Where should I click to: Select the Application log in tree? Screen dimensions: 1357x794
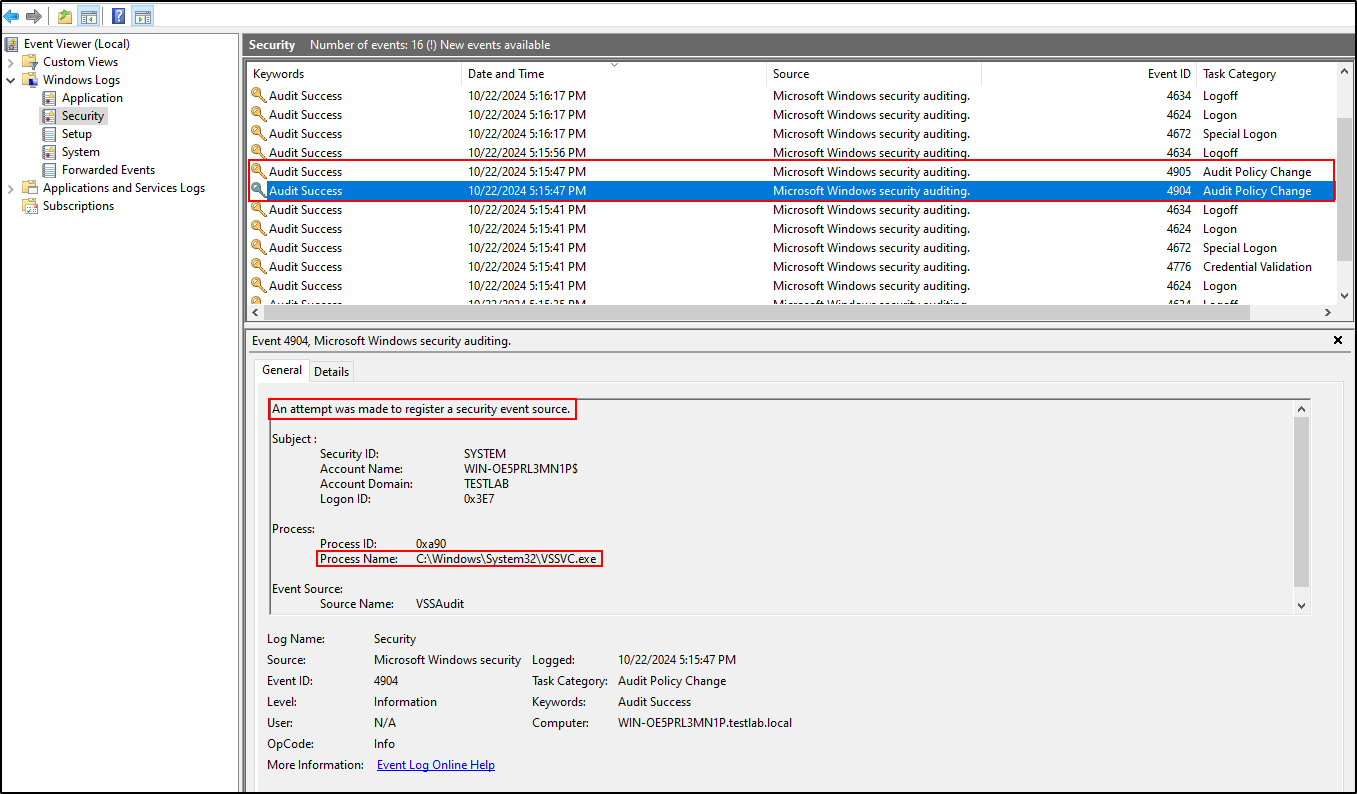click(91, 98)
